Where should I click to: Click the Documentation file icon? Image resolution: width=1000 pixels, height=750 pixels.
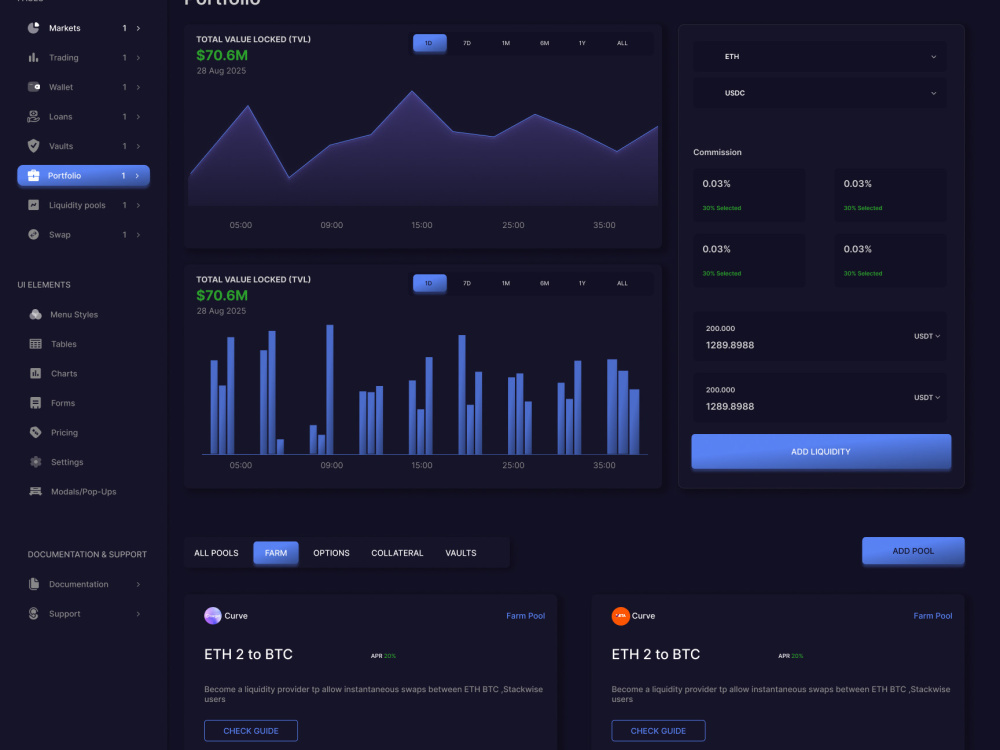pyautogui.click(x=34, y=584)
